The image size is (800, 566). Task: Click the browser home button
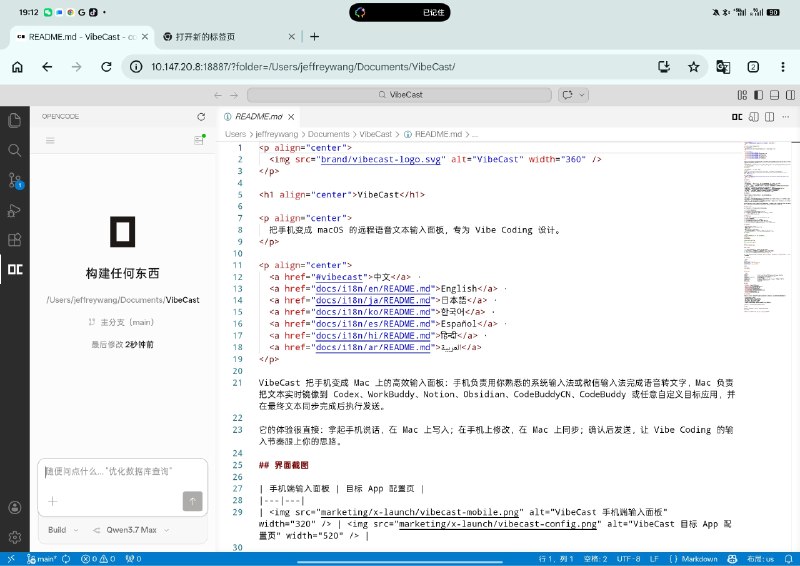17,67
